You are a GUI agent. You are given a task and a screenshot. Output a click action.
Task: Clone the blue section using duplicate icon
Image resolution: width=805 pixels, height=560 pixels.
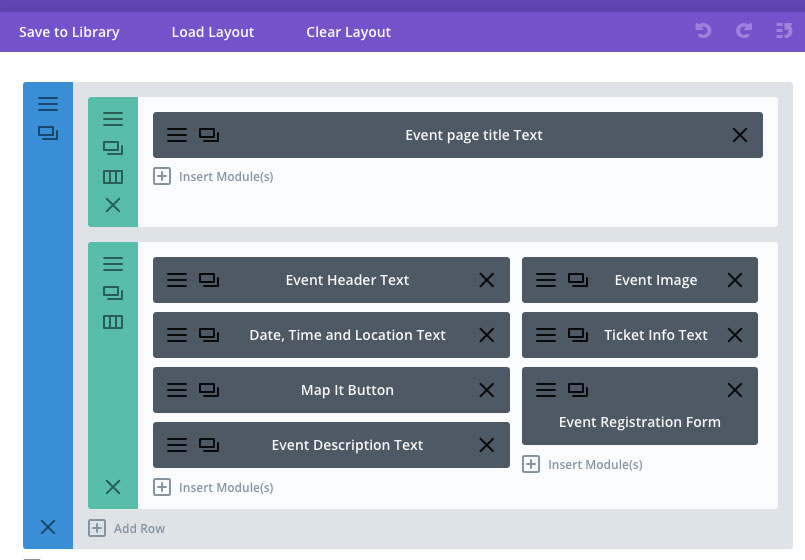click(48, 133)
